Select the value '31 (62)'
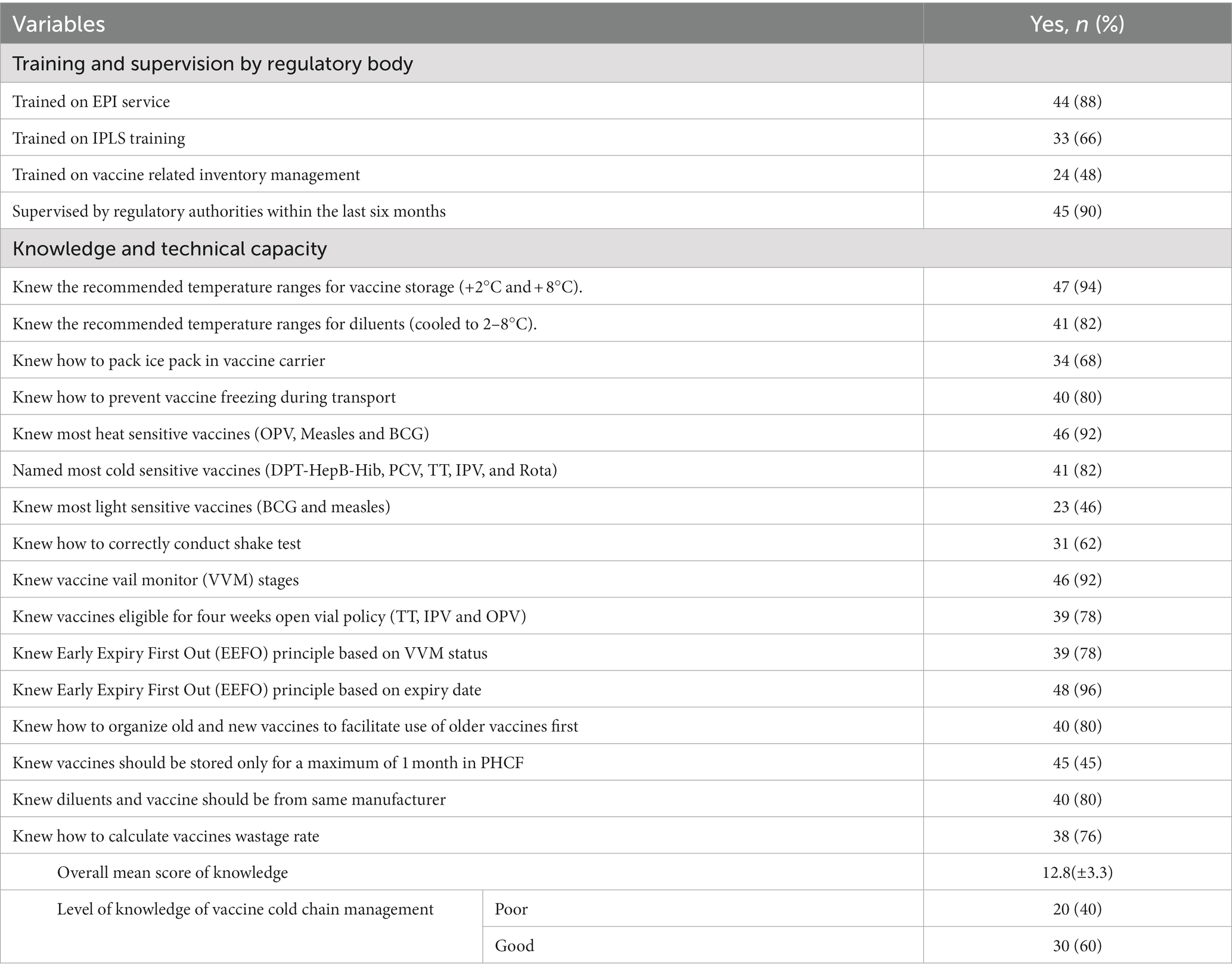This screenshot has width=1232, height=972. pyautogui.click(x=1077, y=544)
